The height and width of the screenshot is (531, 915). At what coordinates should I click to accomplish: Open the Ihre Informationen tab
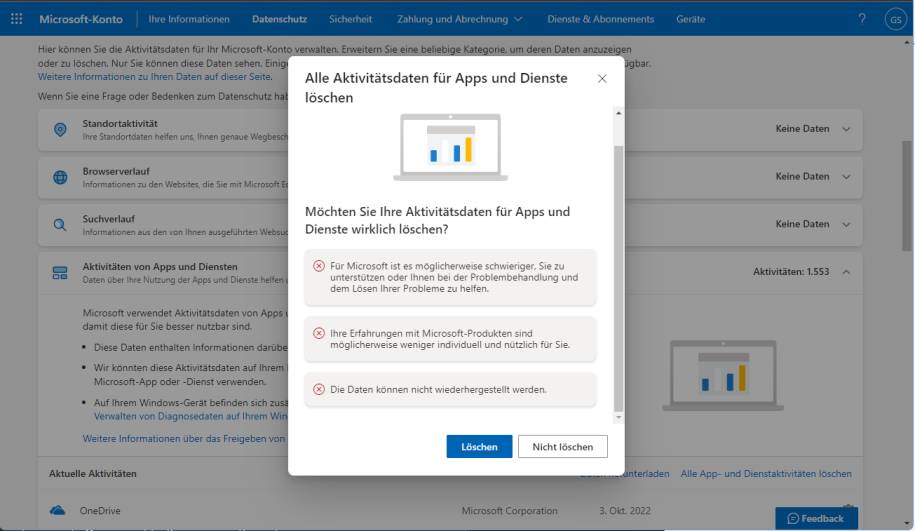189,19
